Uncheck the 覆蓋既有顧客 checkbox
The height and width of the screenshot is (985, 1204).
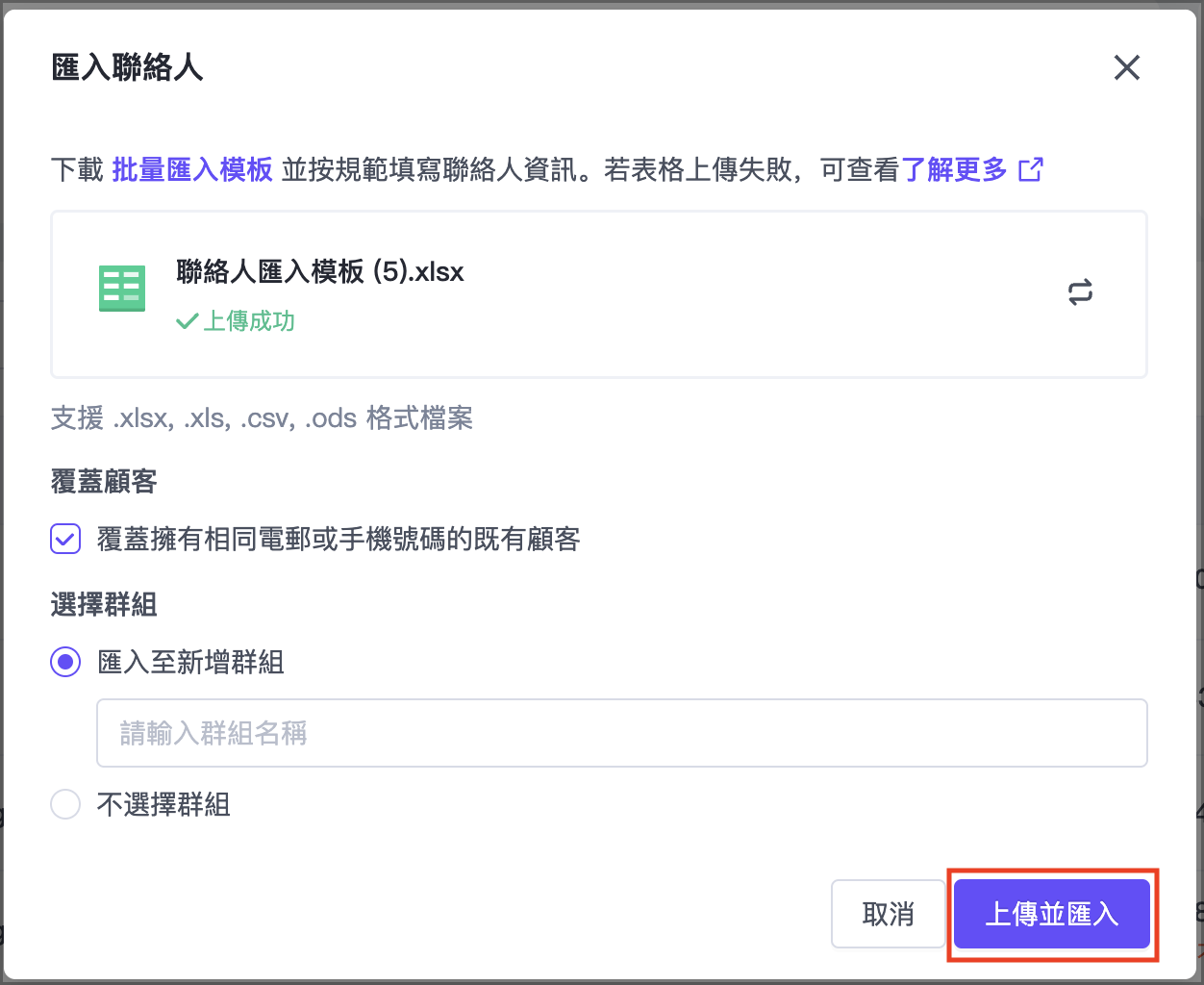[65, 539]
